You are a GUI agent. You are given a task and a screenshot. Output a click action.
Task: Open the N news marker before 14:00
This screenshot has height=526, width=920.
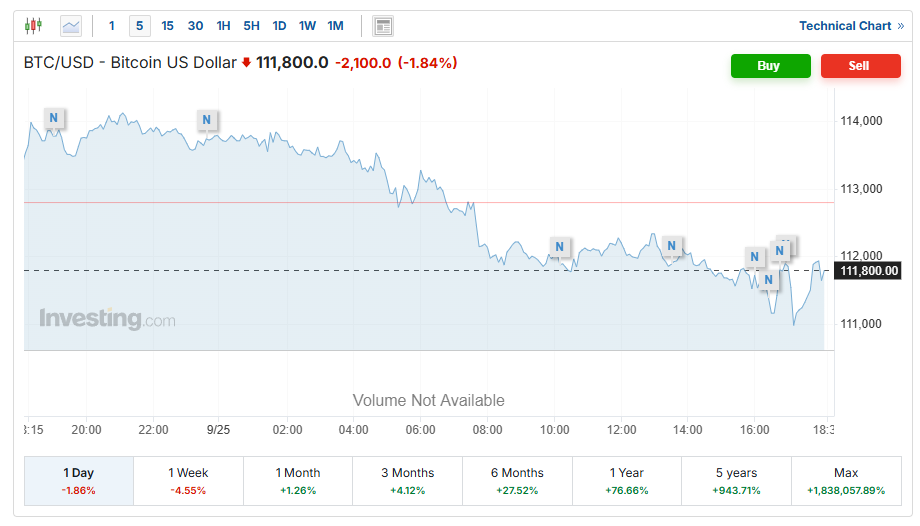pyautogui.click(x=672, y=246)
